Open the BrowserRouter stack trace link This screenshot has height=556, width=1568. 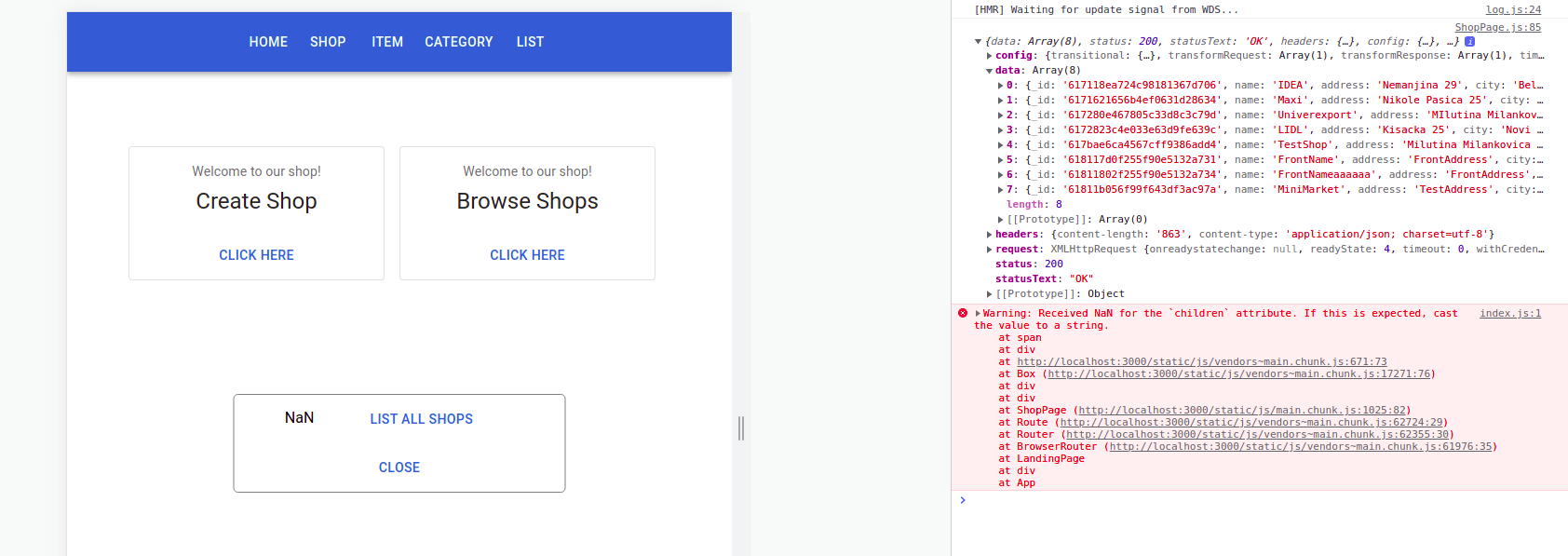tap(1301, 447)
